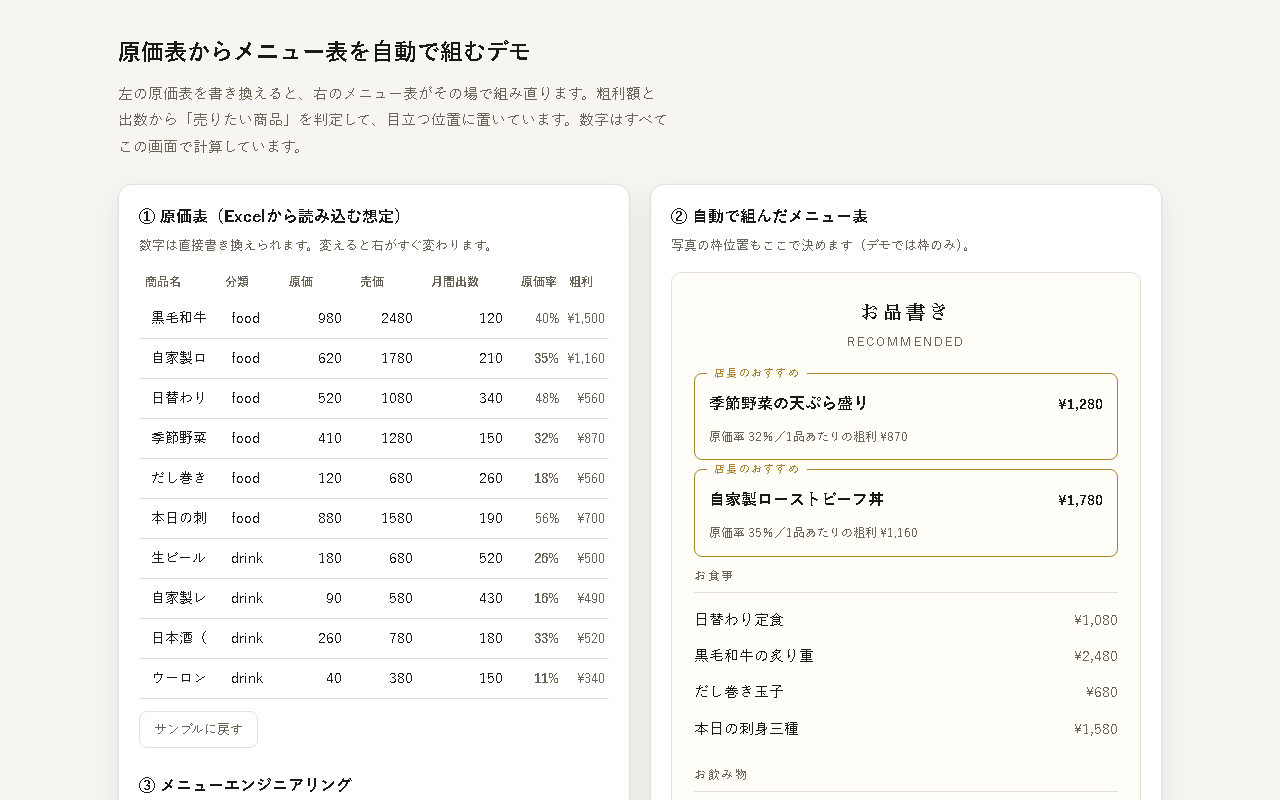
Task: Click the ¥1,500 gross profit value
Action: 586,318
